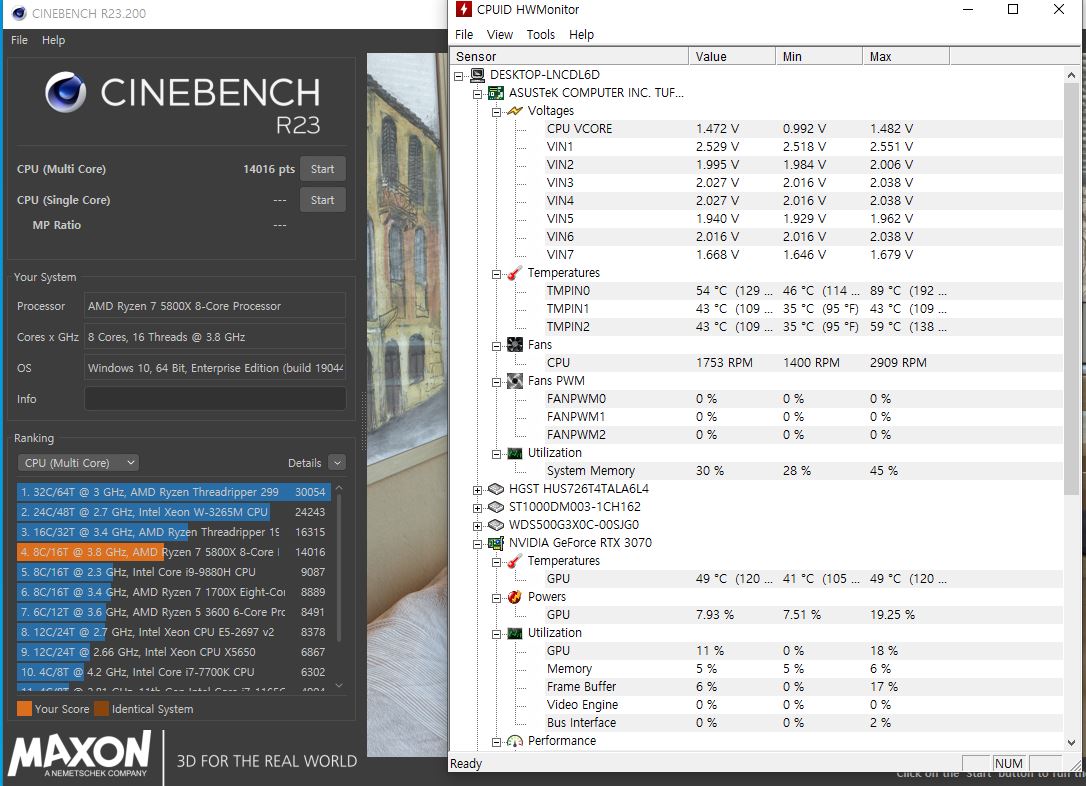
Task: Collapse the NVIDIA GeForce RTX 3070 node
Action: point(477,544)
